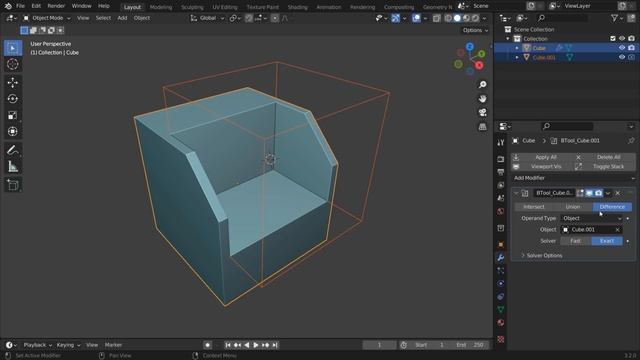
Task: Collapse the BTool_Cube modifier panel
Action: click(516, 193)
